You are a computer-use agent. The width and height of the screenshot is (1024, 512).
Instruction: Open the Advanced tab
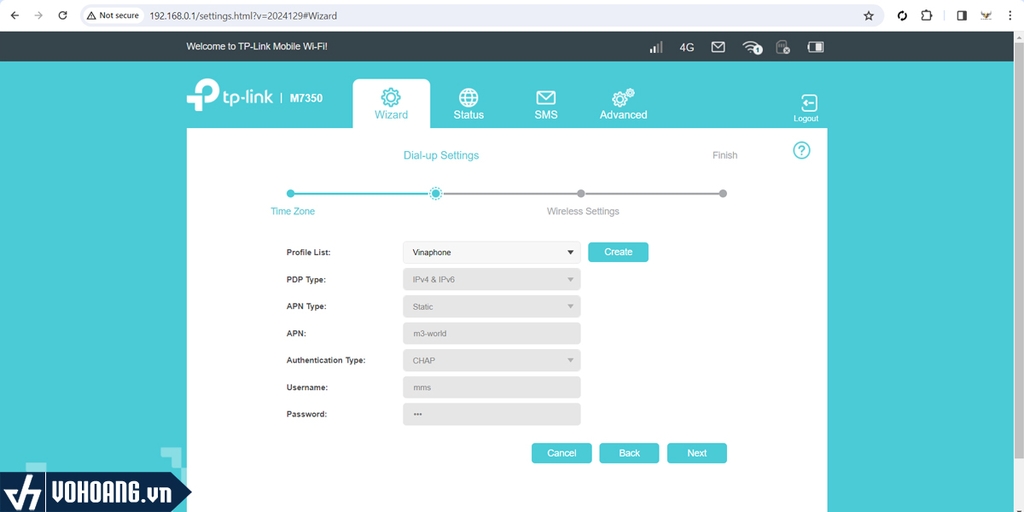623,104
